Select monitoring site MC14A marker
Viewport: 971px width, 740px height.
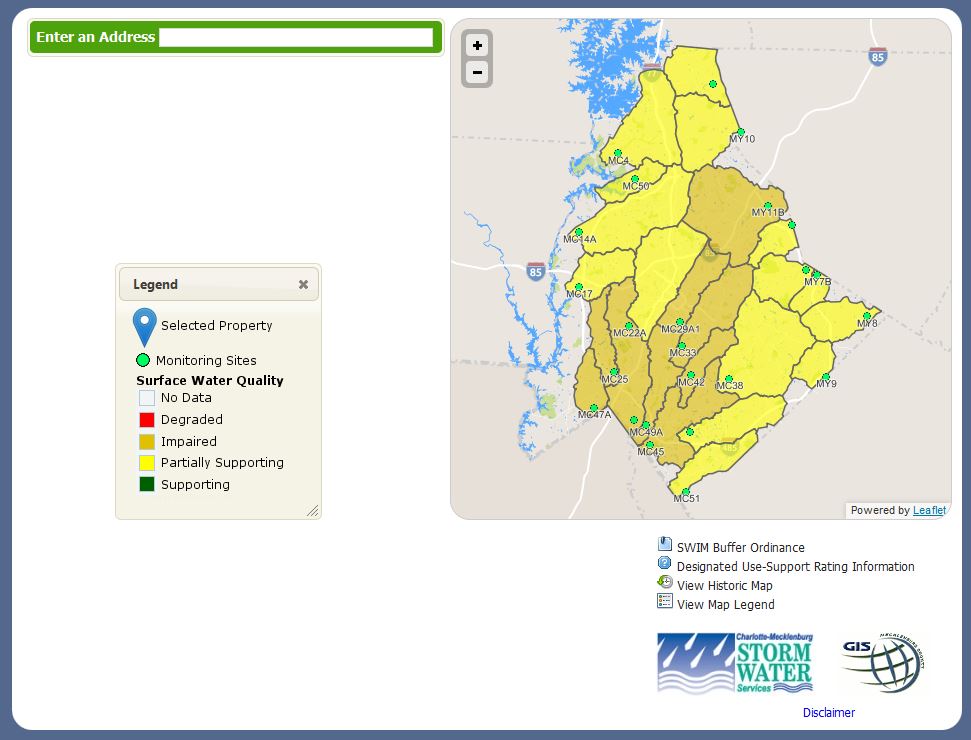pyautogui.click(x=578, y=232)
